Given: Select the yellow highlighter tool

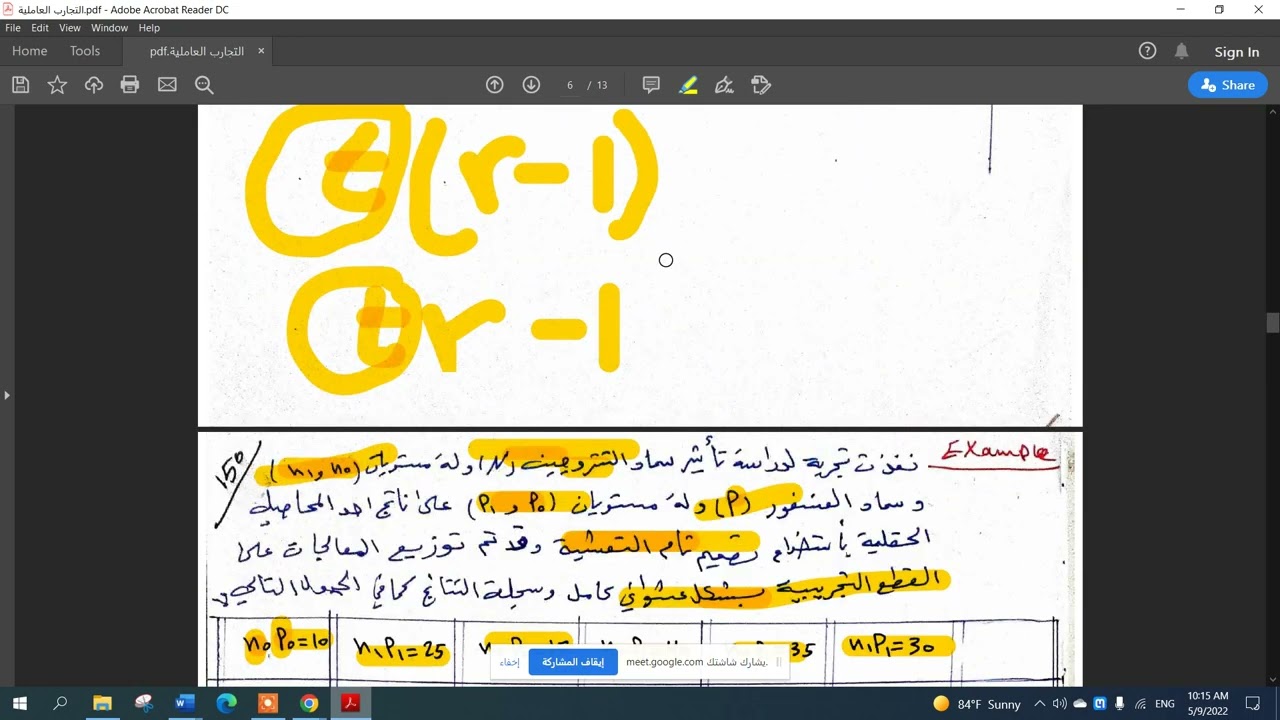Looking at the screenshot, I should click(688, 85).
